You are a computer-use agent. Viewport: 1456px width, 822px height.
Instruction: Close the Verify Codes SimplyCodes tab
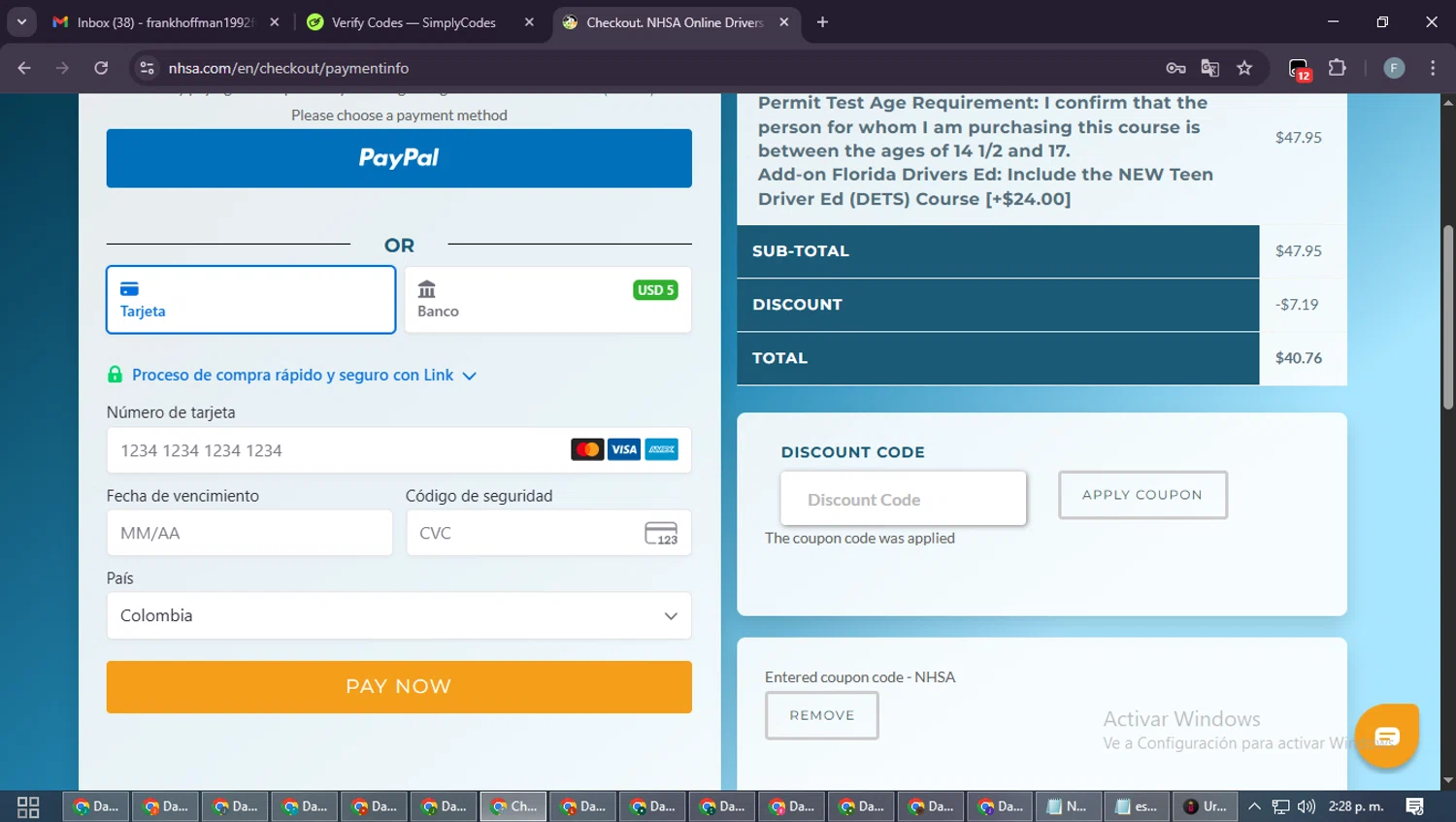pyautogui.click(x=529, y=21)
